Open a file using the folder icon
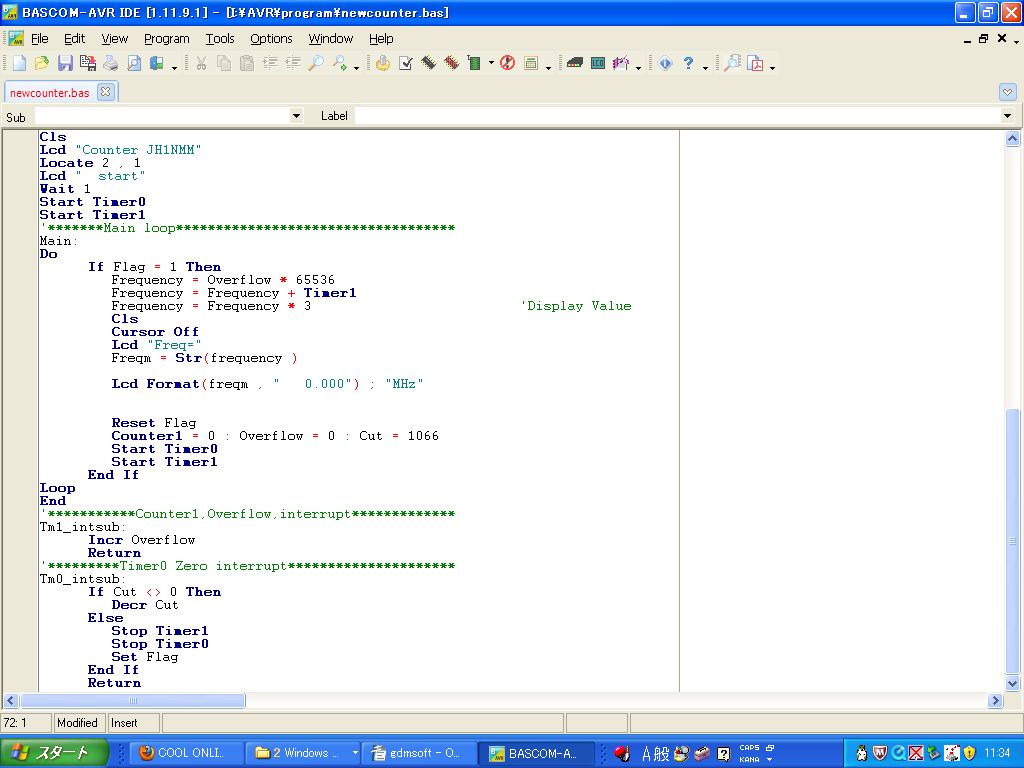The width and height of the screenshot is (1024, 768). point(42,63)
